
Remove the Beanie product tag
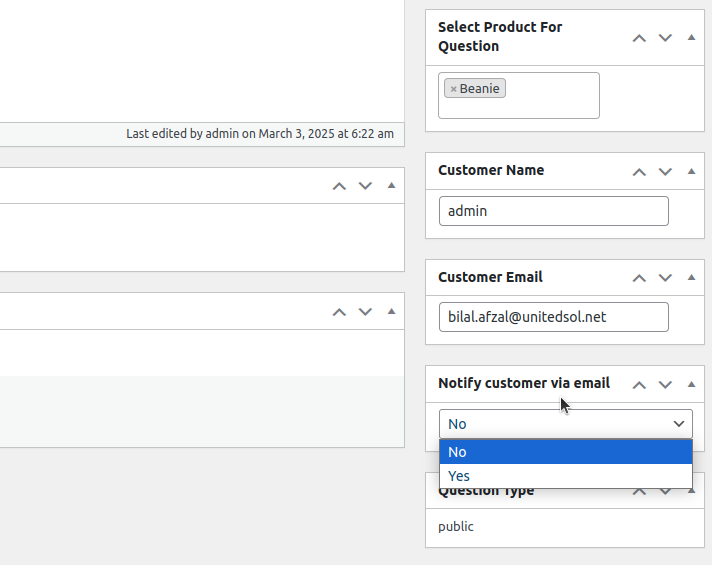pos(453,89)
